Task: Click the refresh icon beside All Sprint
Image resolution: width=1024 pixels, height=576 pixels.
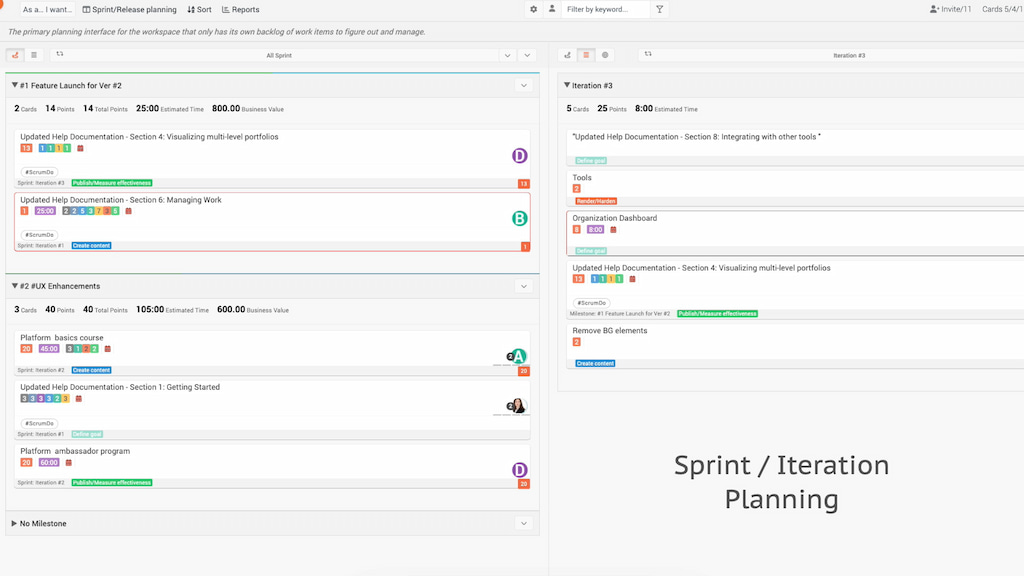Action: pyautogui.click(x=61, y=55)
